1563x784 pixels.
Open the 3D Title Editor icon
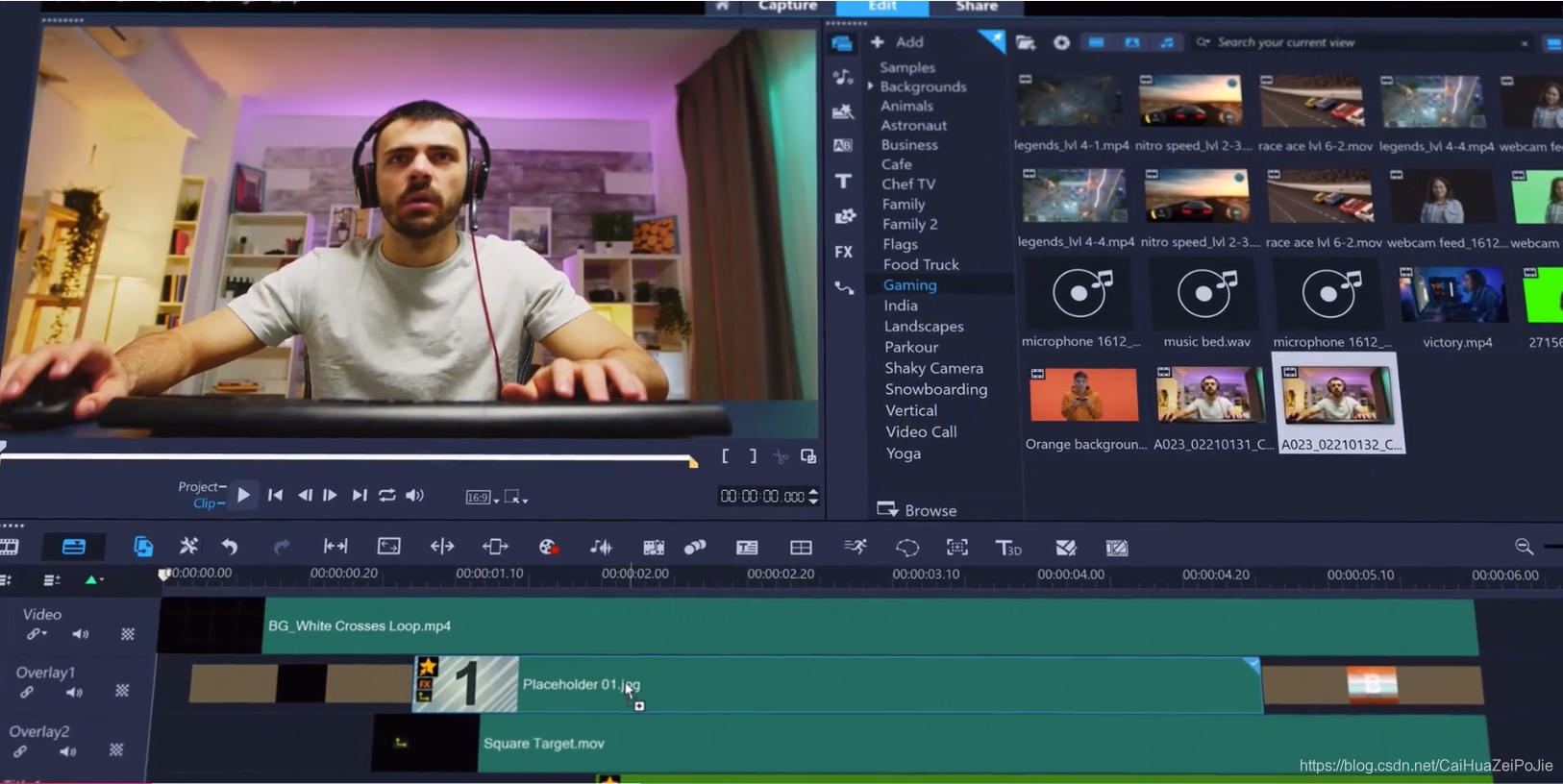(1008, 548)
